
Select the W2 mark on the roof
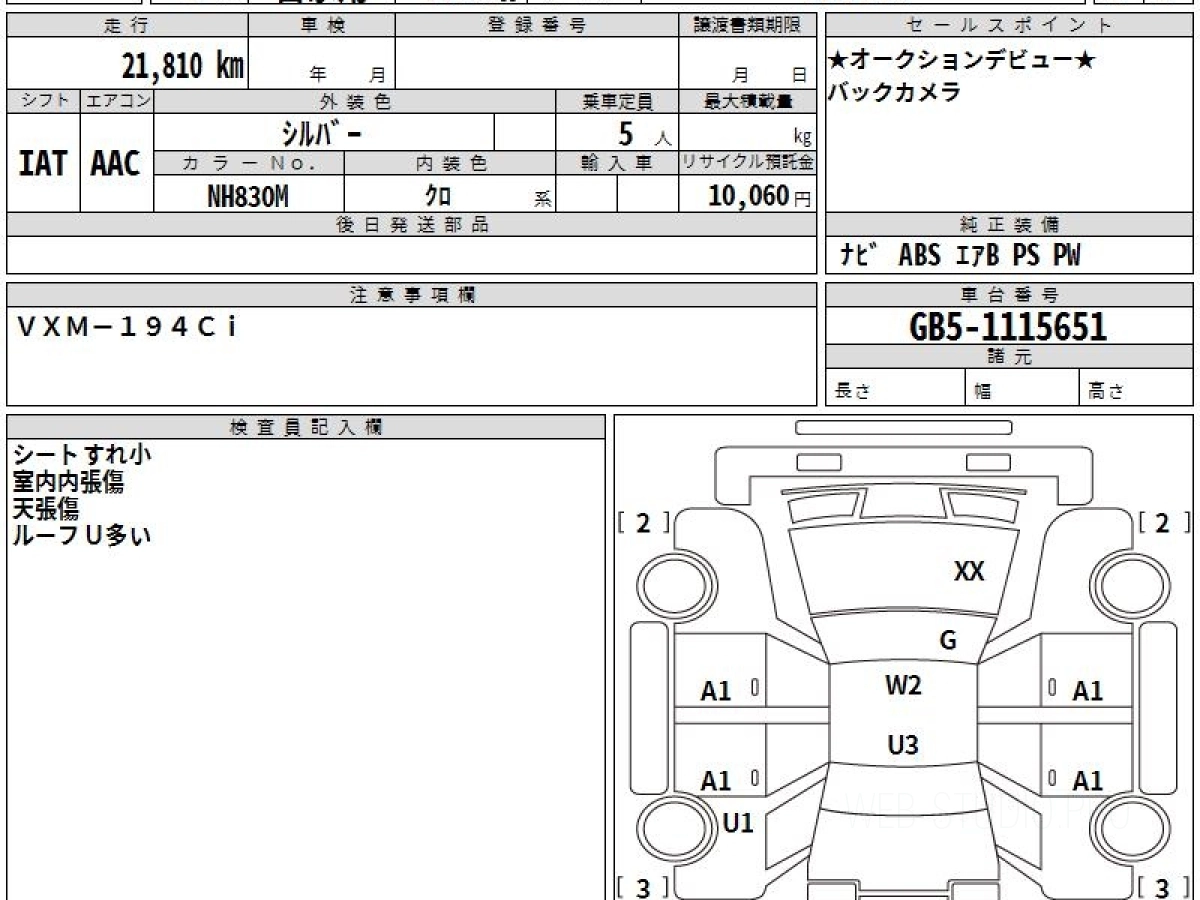click(x=903, y=686)
